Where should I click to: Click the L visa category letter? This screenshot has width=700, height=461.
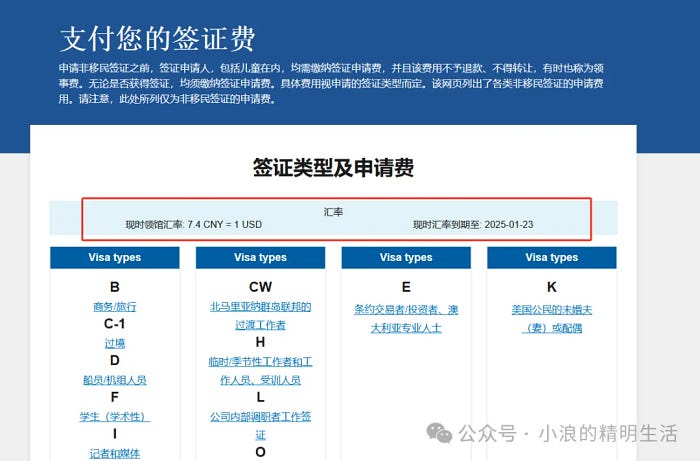point(260,397)
